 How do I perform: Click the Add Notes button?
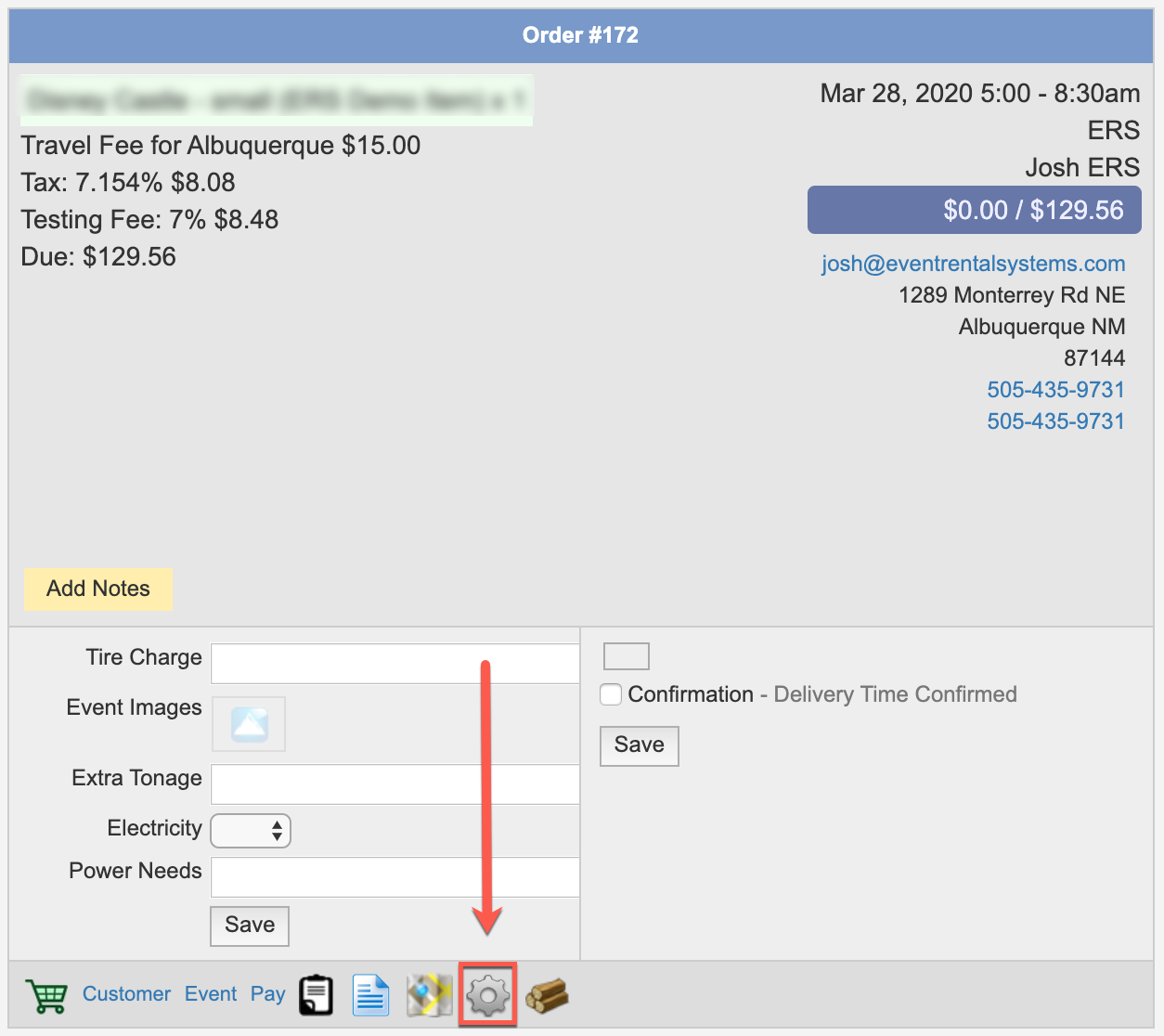98,589
